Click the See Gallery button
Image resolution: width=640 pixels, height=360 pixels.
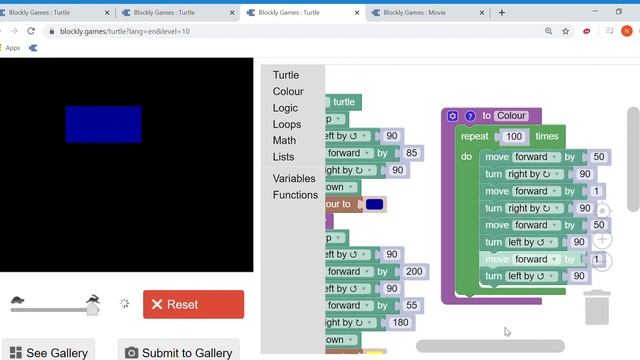coord(49,352)
